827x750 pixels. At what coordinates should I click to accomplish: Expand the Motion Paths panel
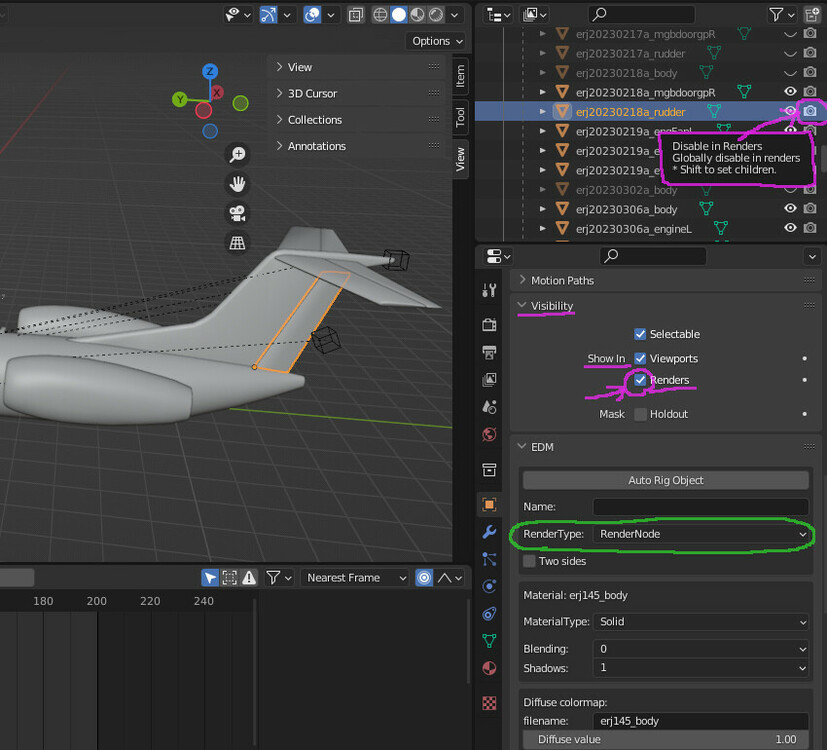coord(562,280)
